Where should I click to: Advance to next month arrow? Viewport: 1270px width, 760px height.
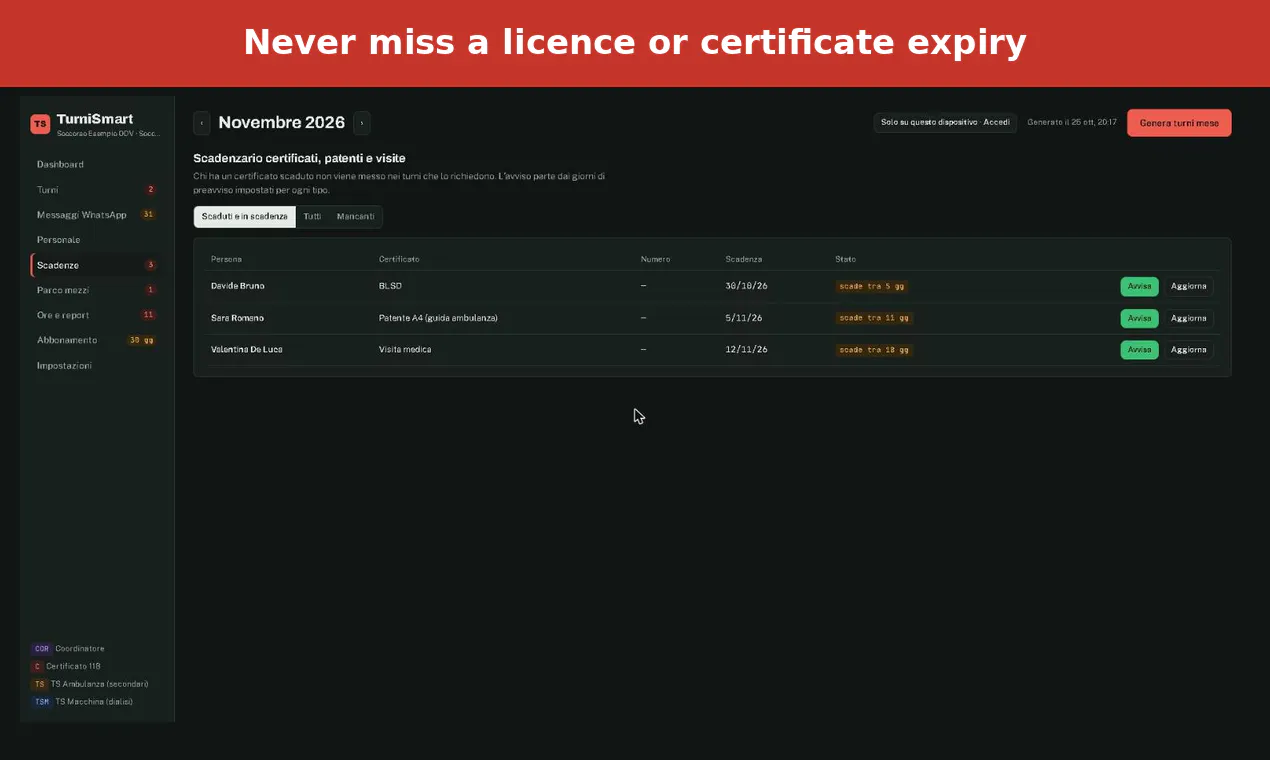[362, 123]
